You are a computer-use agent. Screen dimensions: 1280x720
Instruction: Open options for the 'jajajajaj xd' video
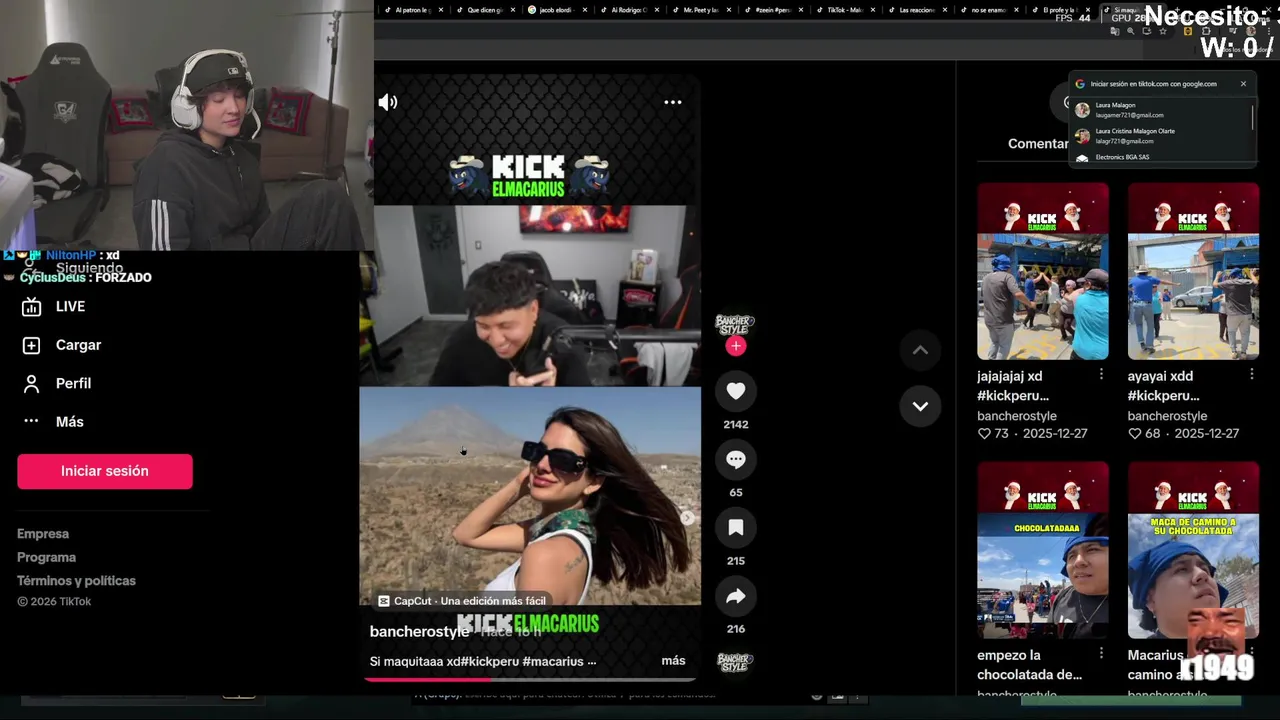click(x=1101, y=374)
